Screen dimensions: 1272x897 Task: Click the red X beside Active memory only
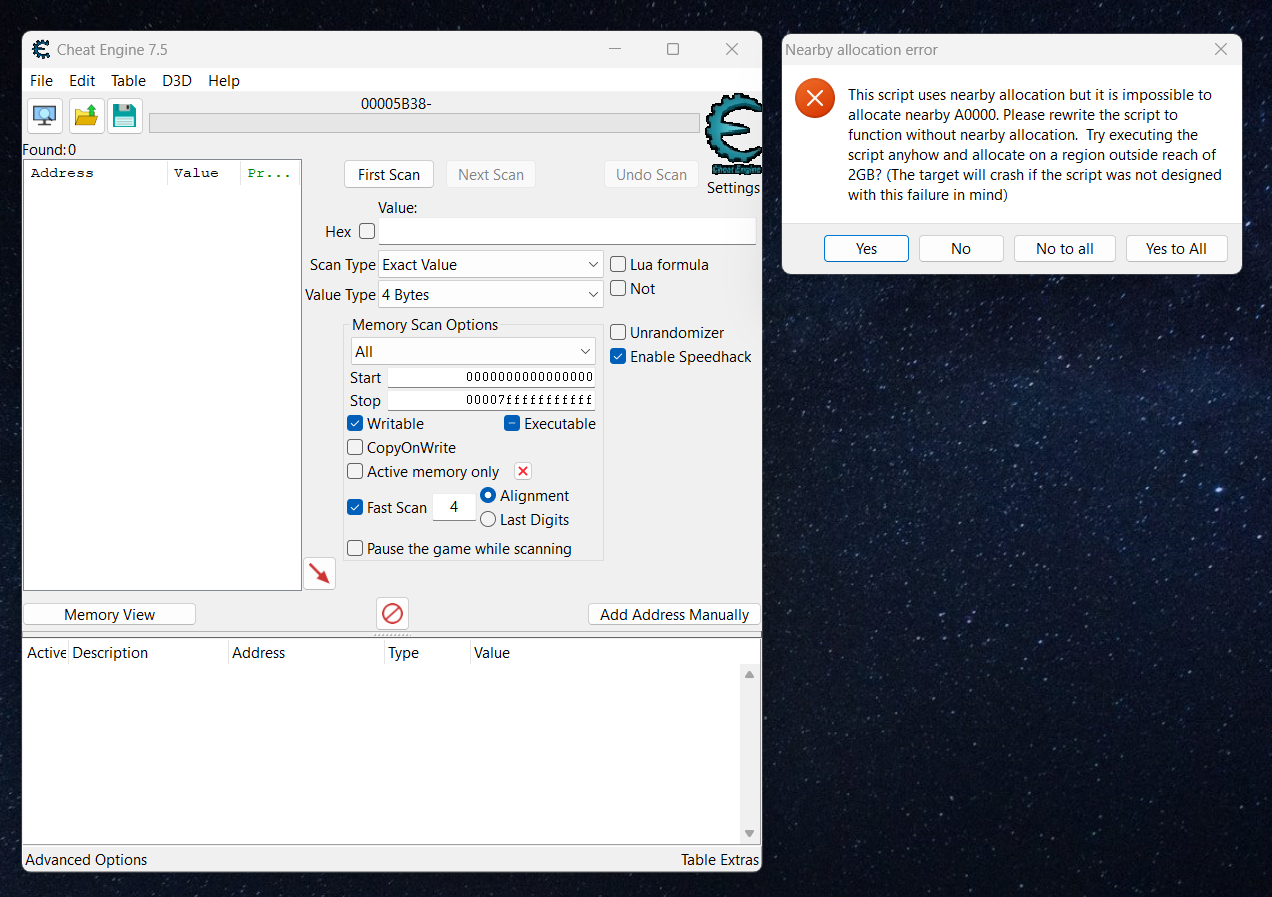pos(522,471)
